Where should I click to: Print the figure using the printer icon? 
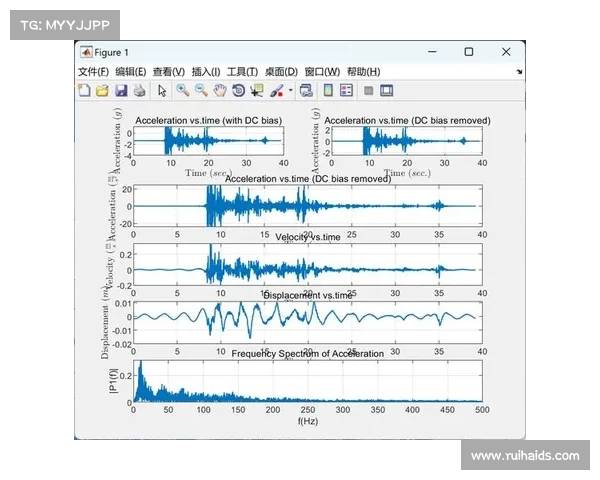[139, 90]
